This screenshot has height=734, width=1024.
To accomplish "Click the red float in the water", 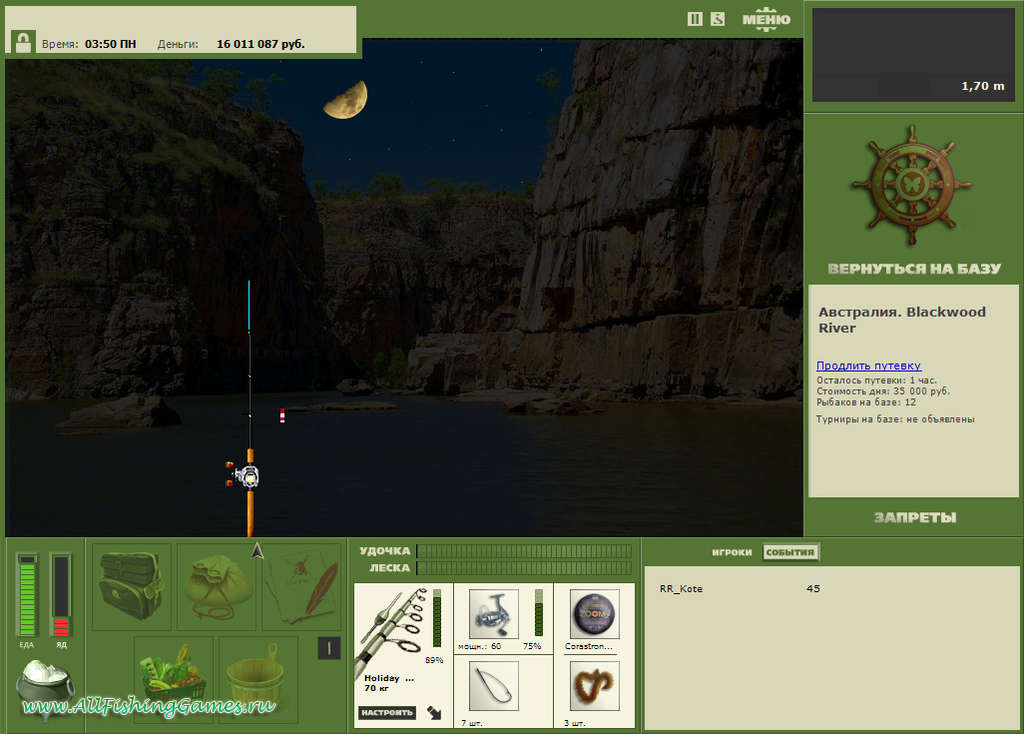I will point(282,415).
